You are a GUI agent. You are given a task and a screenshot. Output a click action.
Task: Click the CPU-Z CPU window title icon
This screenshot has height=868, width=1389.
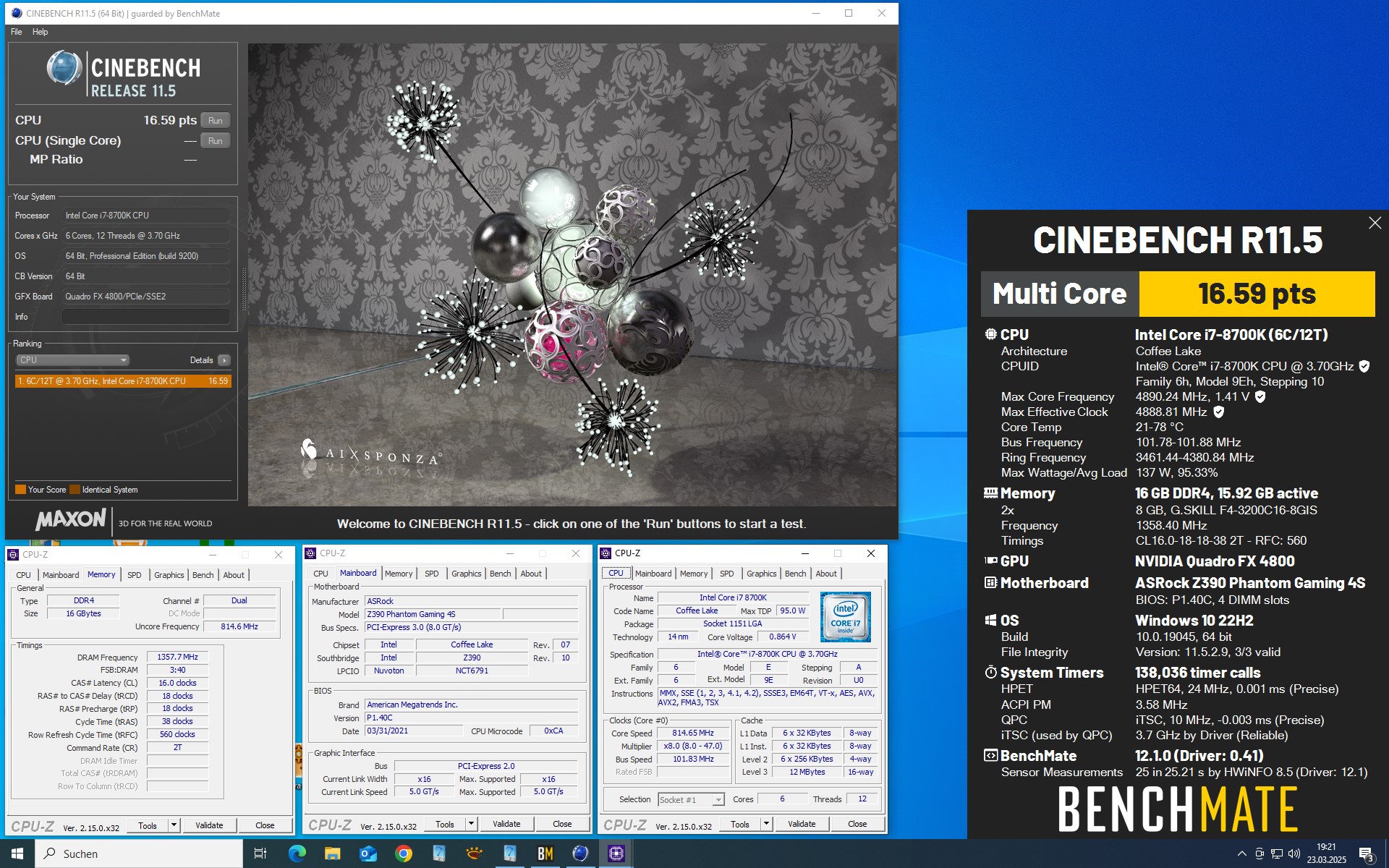click(x=606, y=553)
